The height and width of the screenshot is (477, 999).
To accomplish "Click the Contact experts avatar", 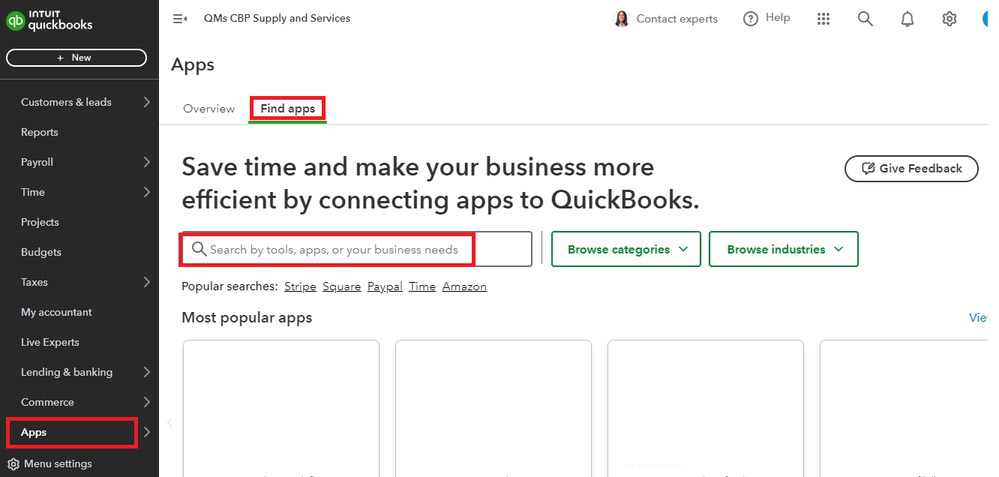I will (x=621, y=19).
